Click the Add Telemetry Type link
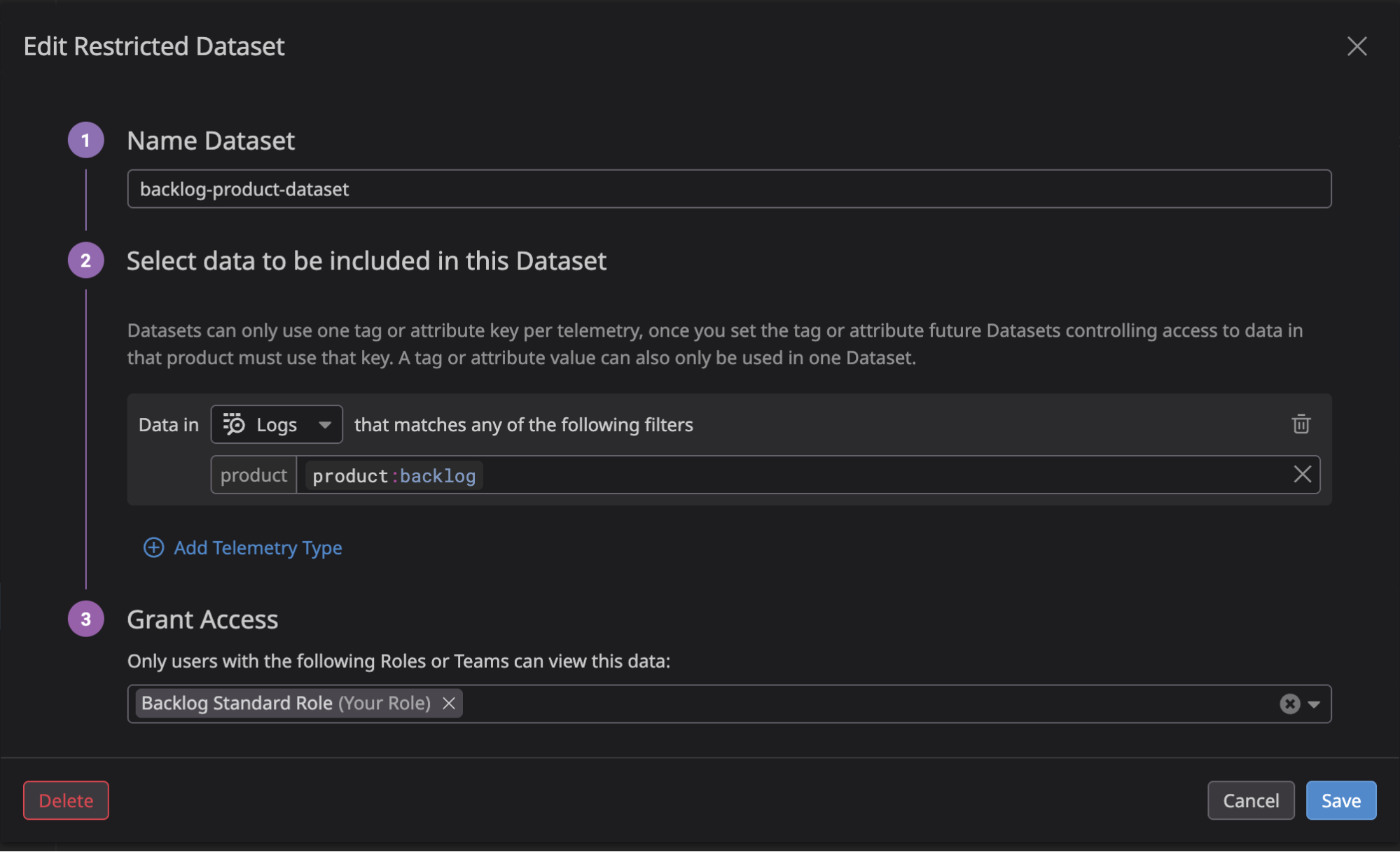This screenshot has width=1400, height=852. tap(258, 548)
